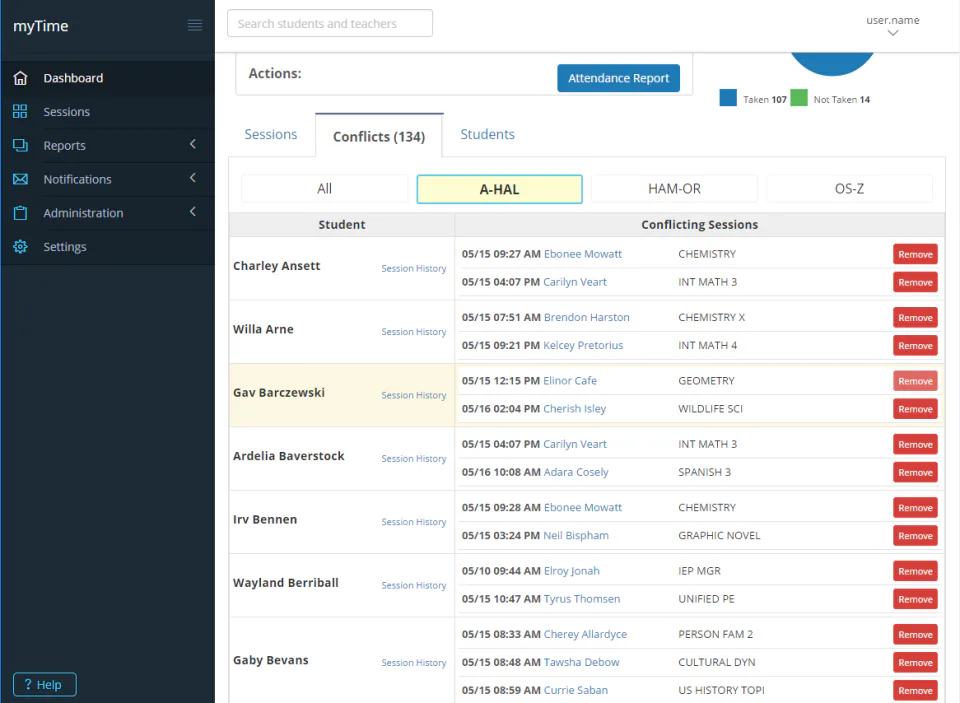Click the Dashboard home icon
The image size is (960, 703).
click(x=20, y=78)
